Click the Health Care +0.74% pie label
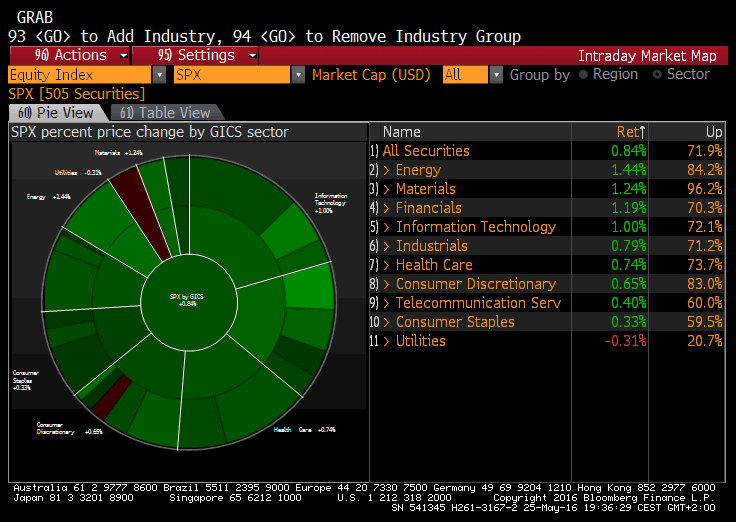Image resolution: width=736 pixels, height=522 pixels. click(x=305, y=430)
